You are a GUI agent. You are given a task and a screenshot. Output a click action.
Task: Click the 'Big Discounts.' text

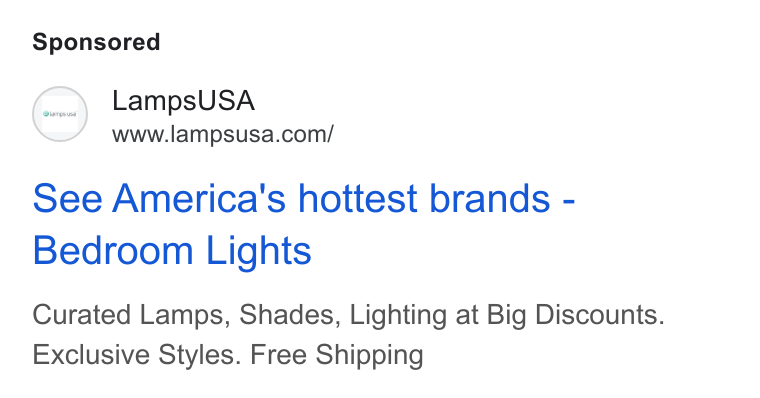pos(575,315)
